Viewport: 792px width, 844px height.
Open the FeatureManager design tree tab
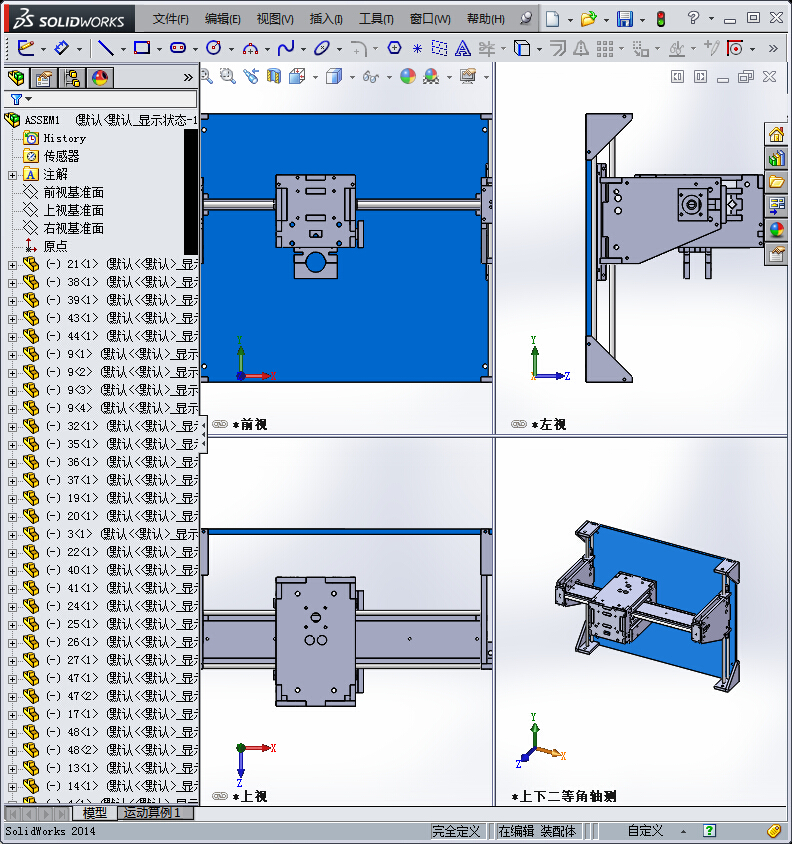point(16,78)
